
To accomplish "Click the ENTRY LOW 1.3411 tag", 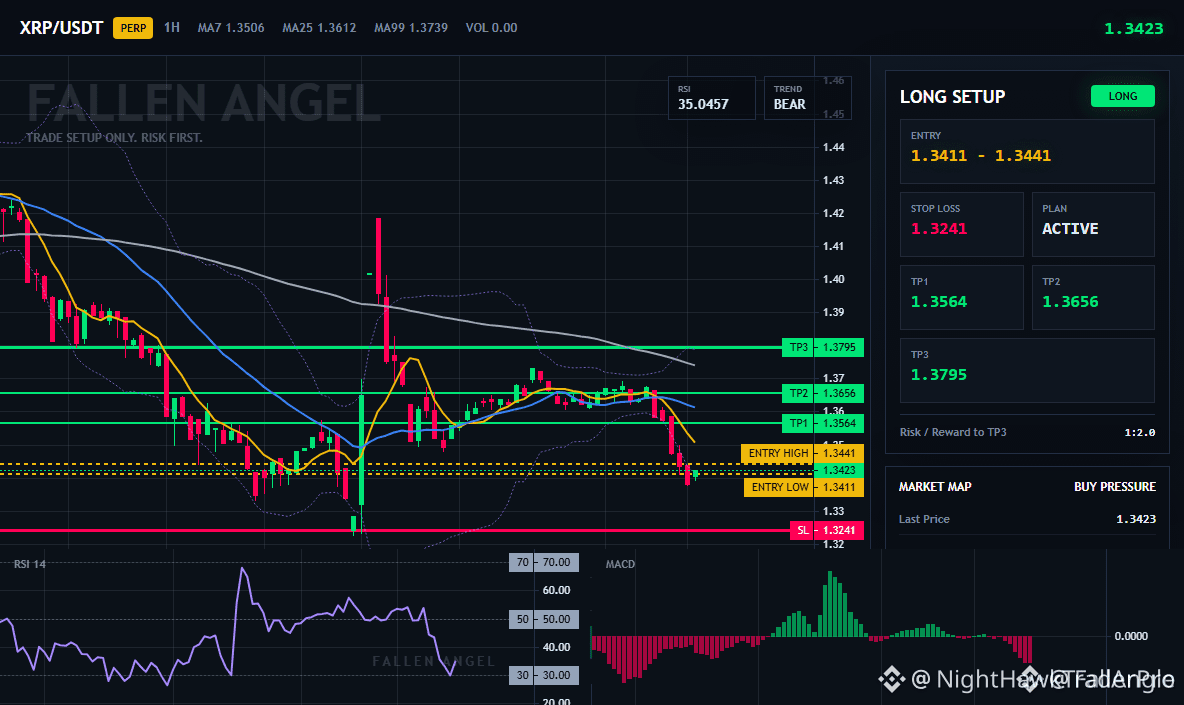I will 804,487.
